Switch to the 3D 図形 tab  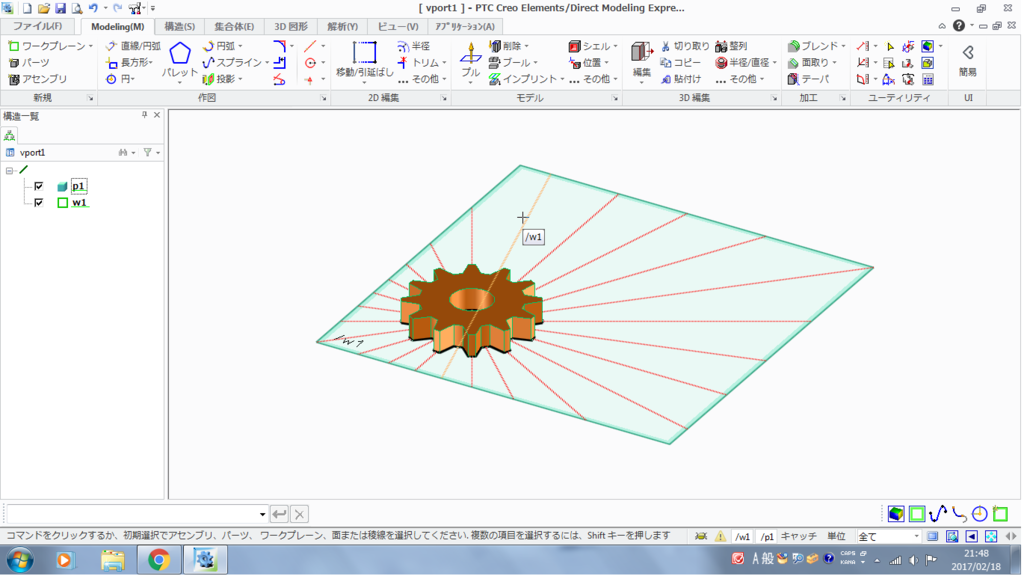coord(291,26)
